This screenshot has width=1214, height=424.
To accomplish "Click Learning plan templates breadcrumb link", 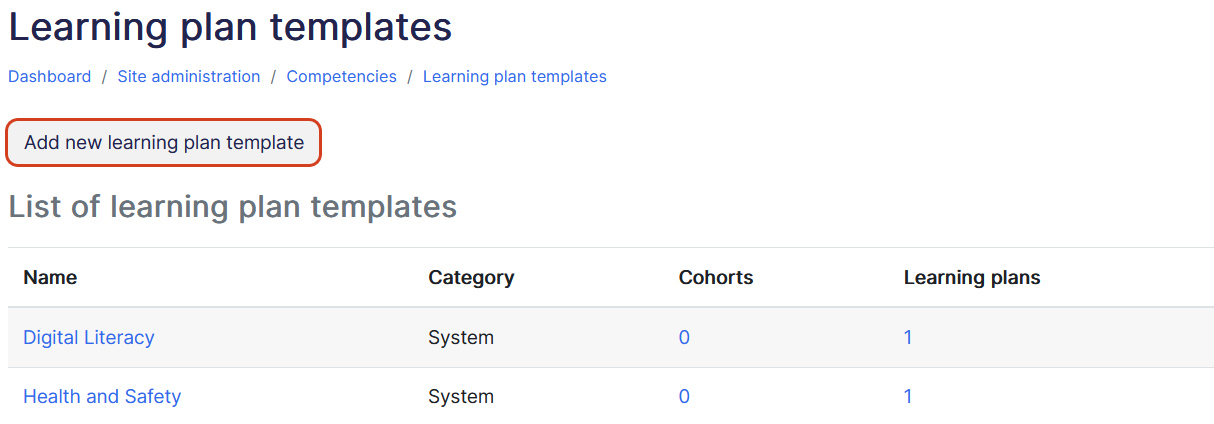I will [514, 77].
